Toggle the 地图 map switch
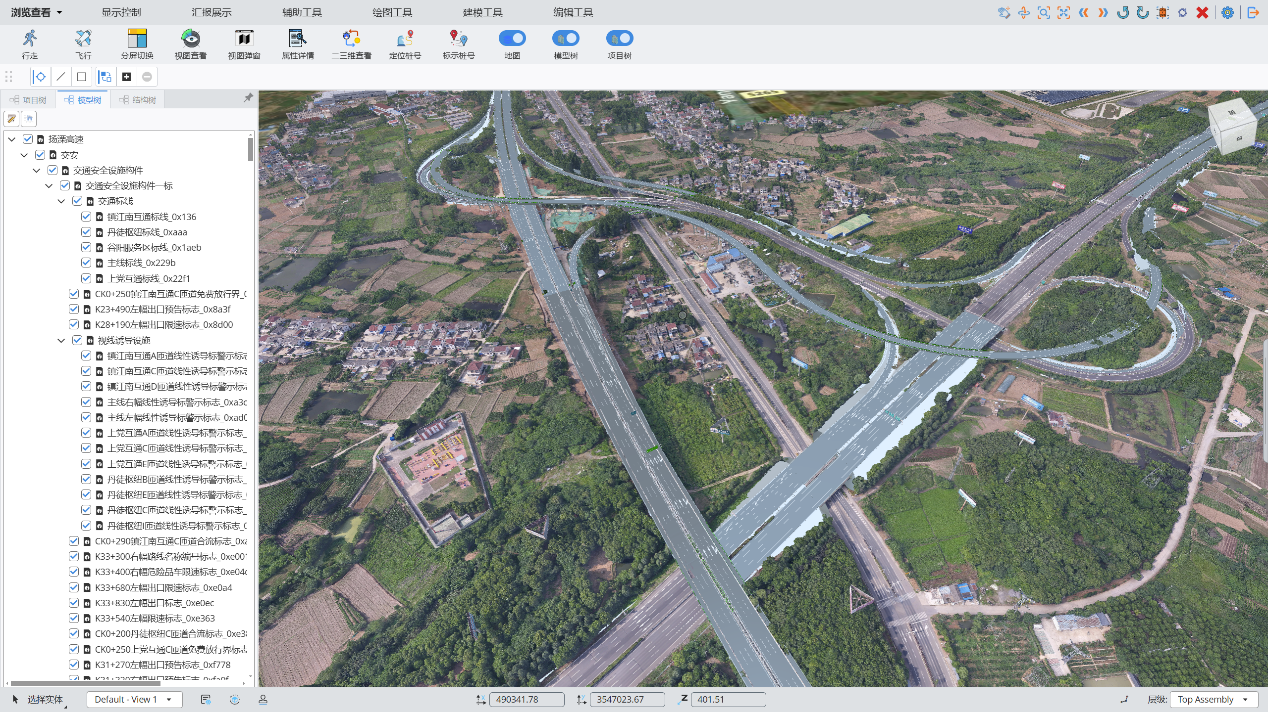 pos(512,38)
